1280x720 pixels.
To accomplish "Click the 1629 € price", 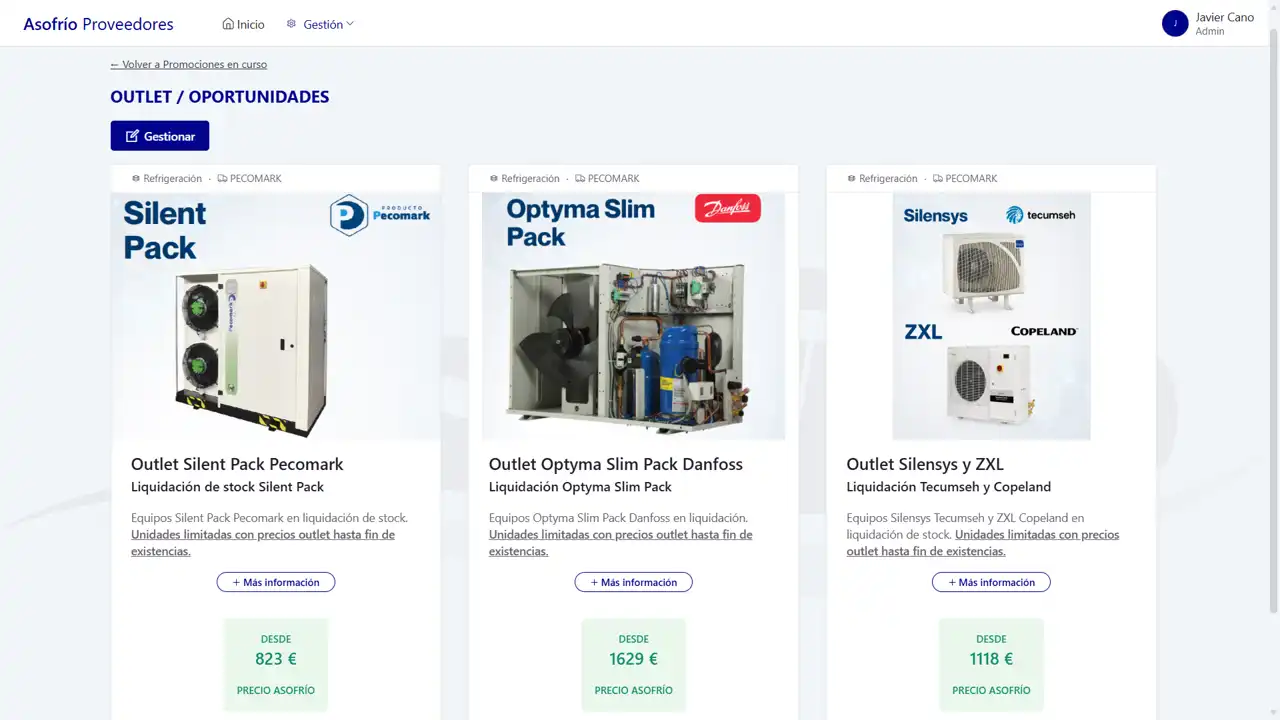I will (634, 659).
